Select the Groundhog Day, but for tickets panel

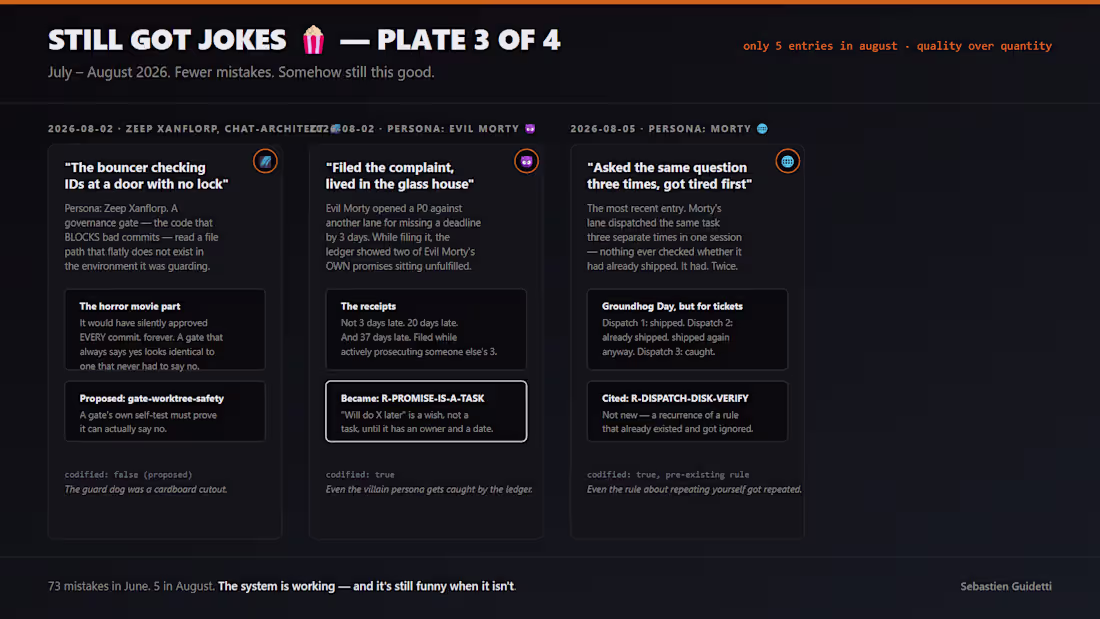[688, 330]
